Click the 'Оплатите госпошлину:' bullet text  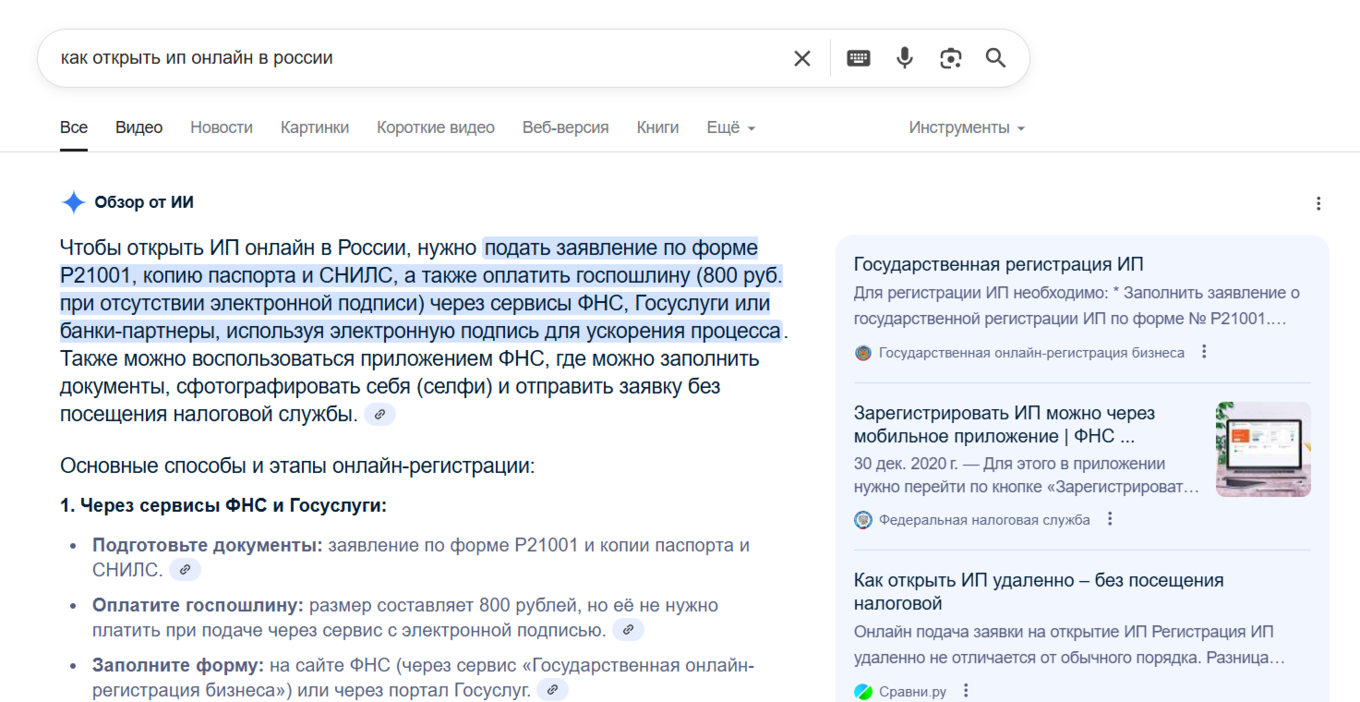198,606
